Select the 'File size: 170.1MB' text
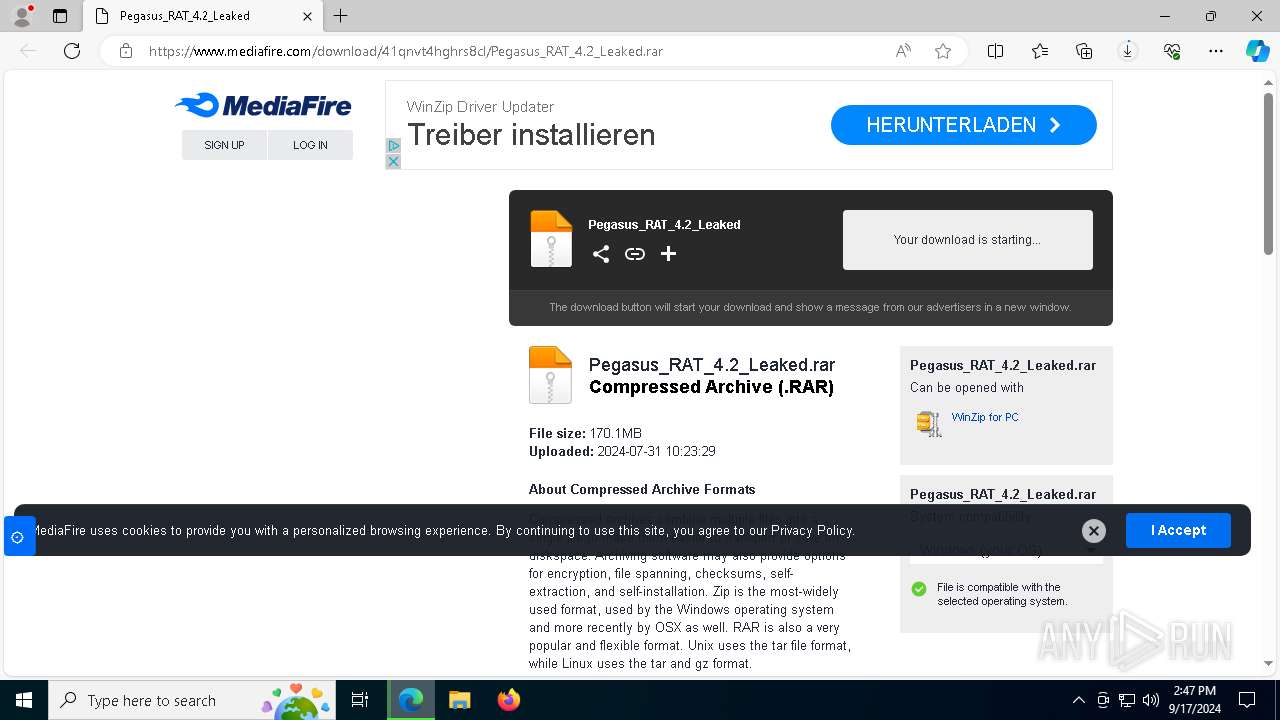Viewport: 1280px width, 720px height. click(x=585, y=433)
